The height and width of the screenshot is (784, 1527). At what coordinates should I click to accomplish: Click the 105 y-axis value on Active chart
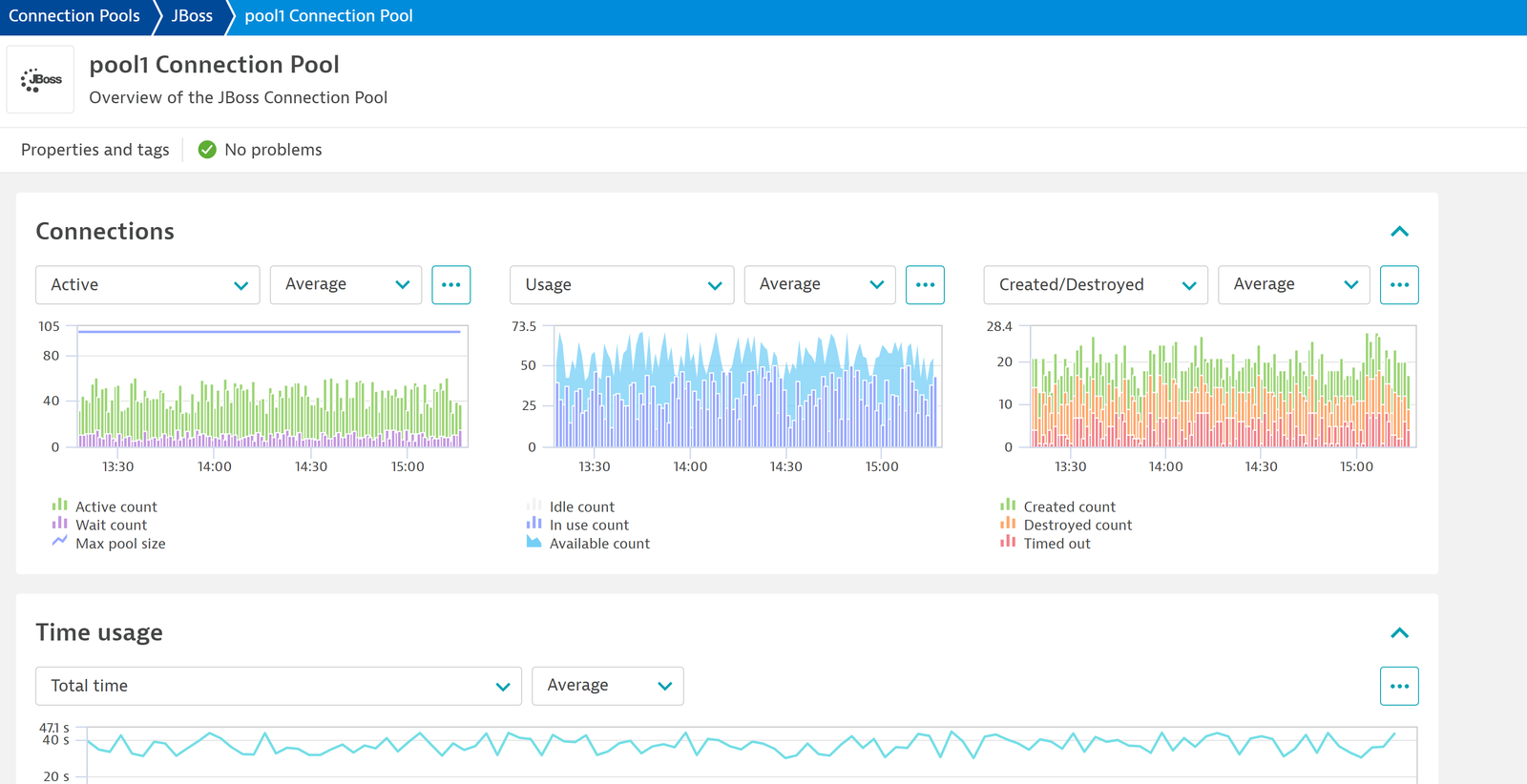pyautogui.click(x=49, y=326)
